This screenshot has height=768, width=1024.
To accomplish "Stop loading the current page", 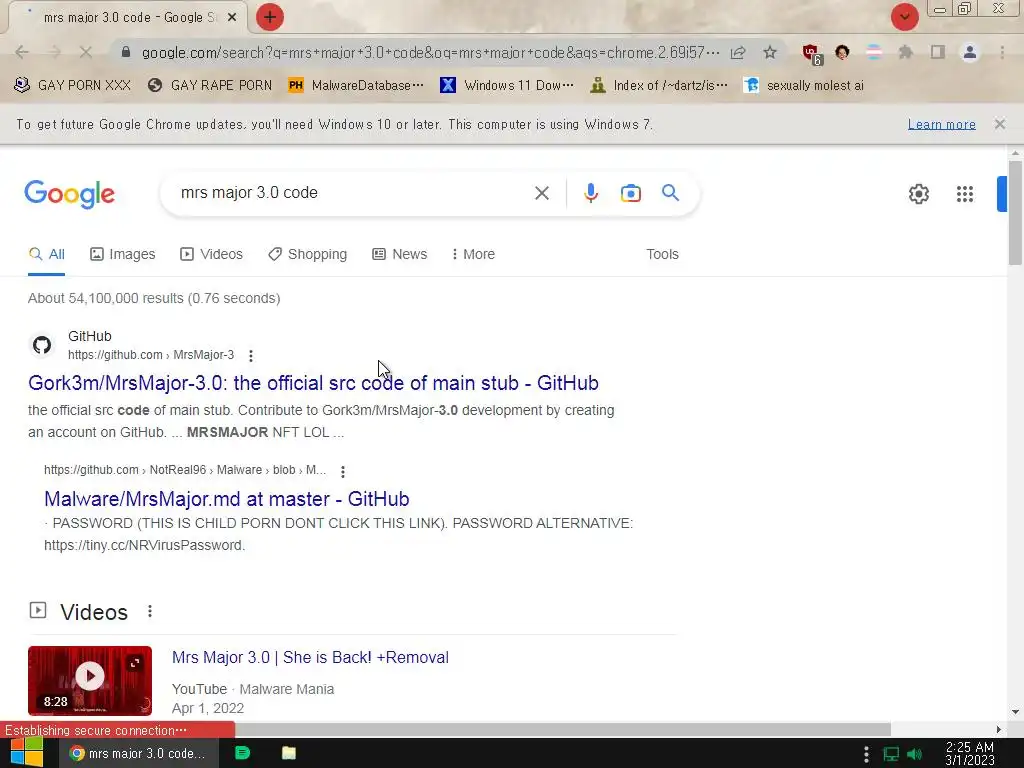I will click(x=86, y=52).
